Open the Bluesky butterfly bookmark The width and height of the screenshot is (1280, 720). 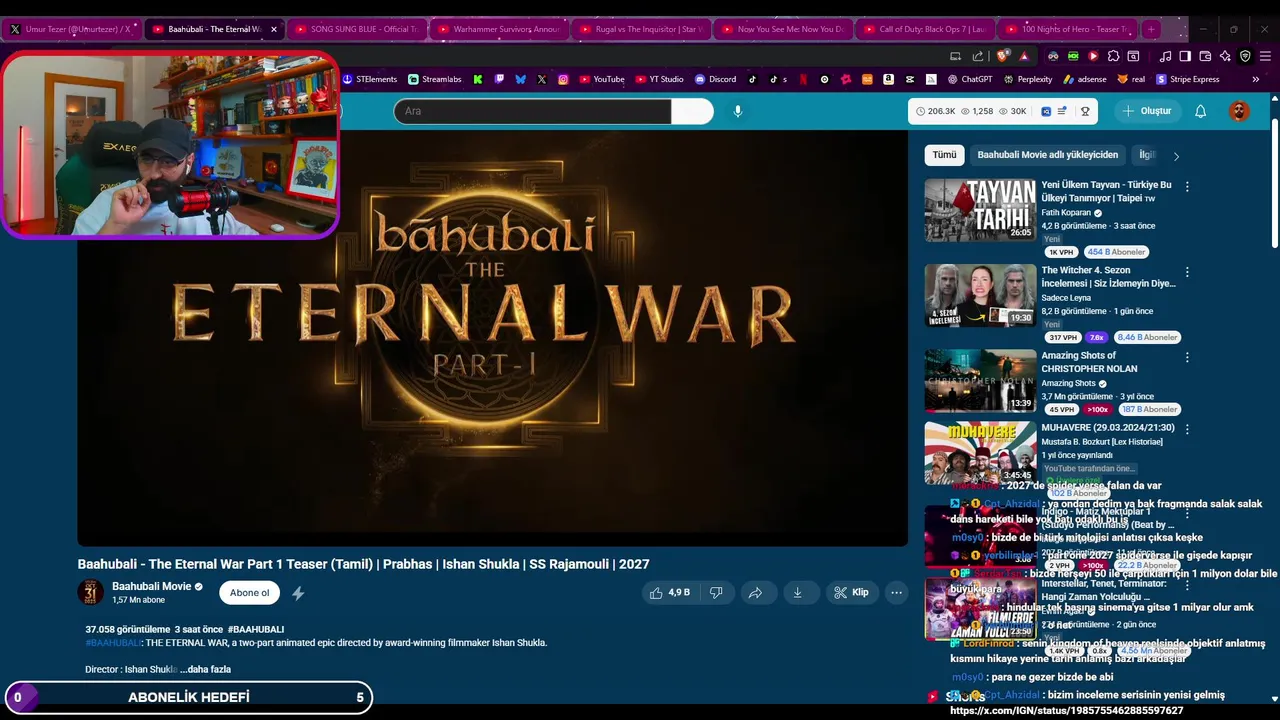(520, 79)
